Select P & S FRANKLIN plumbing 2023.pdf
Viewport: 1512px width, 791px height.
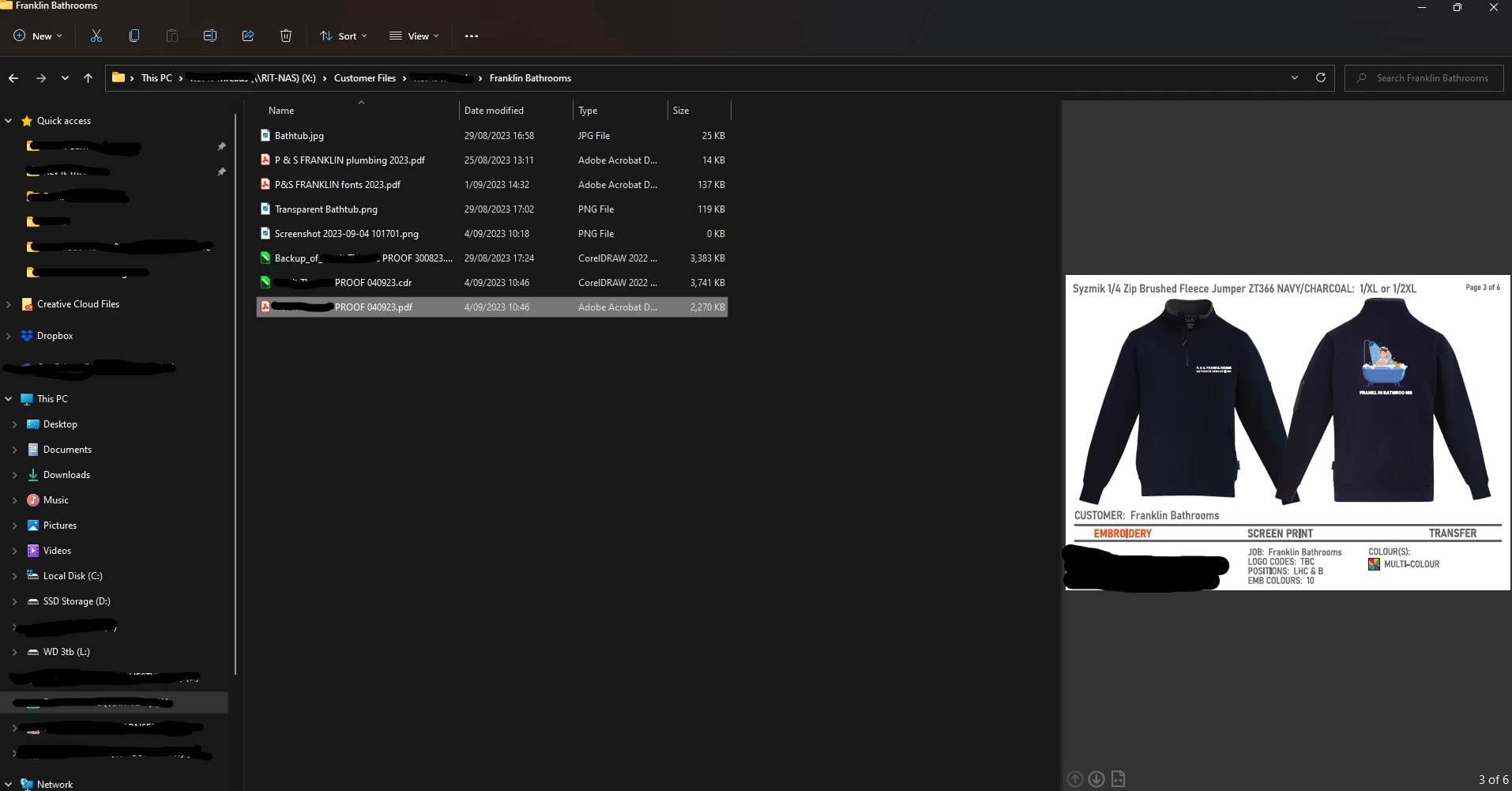click(x=492, y=160)
